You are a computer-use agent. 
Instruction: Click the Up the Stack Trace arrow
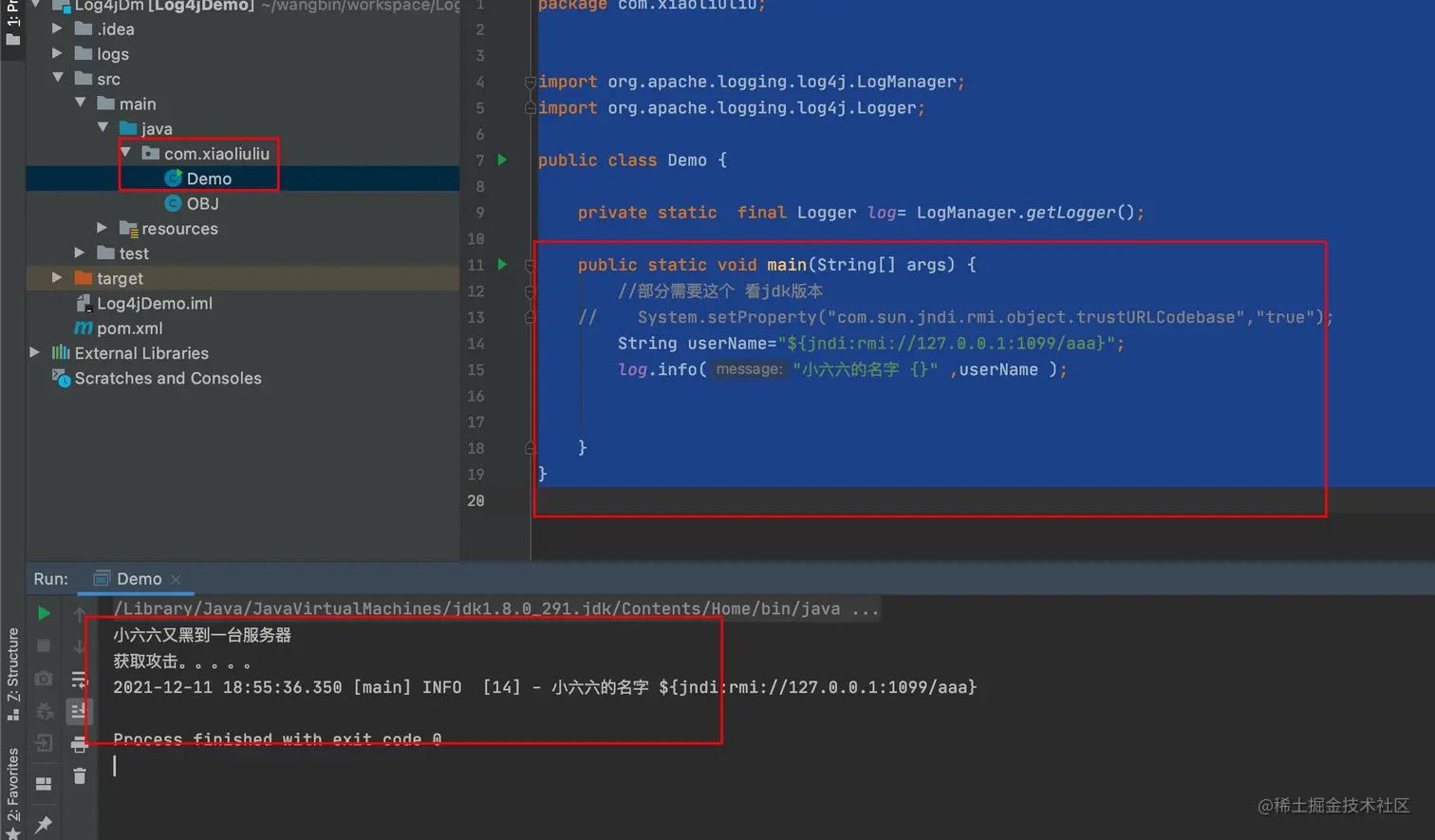pos(80,614)
